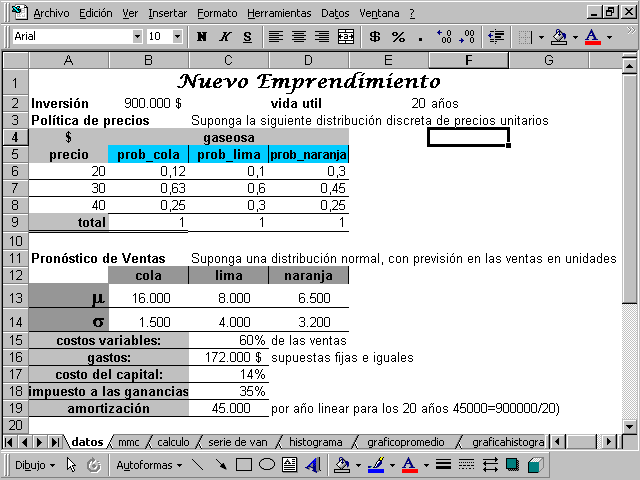Open the Insertar menu

(x=167, y=13)
